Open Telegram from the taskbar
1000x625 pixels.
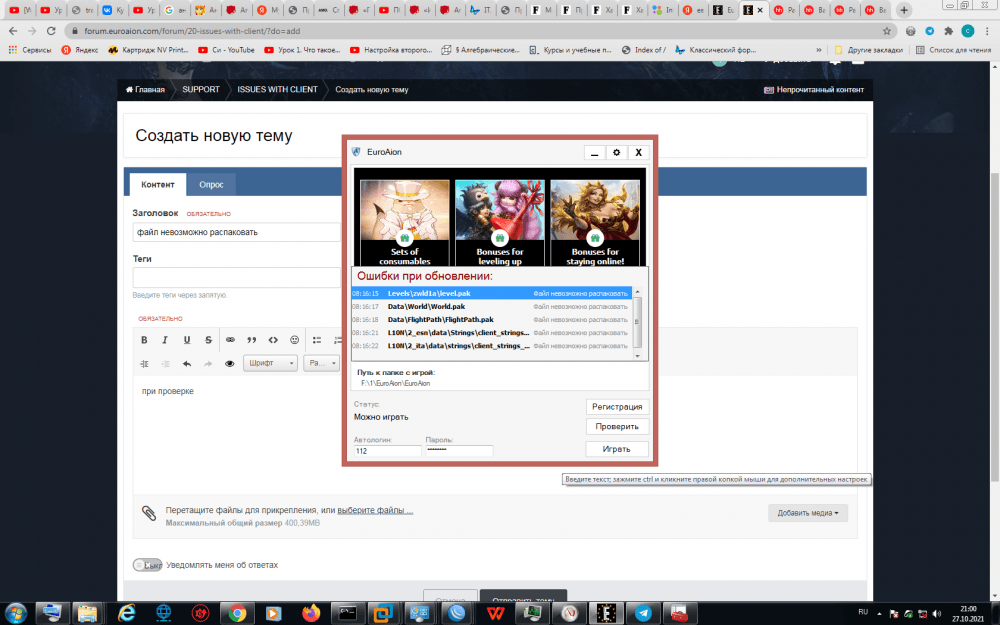point(643,612)
